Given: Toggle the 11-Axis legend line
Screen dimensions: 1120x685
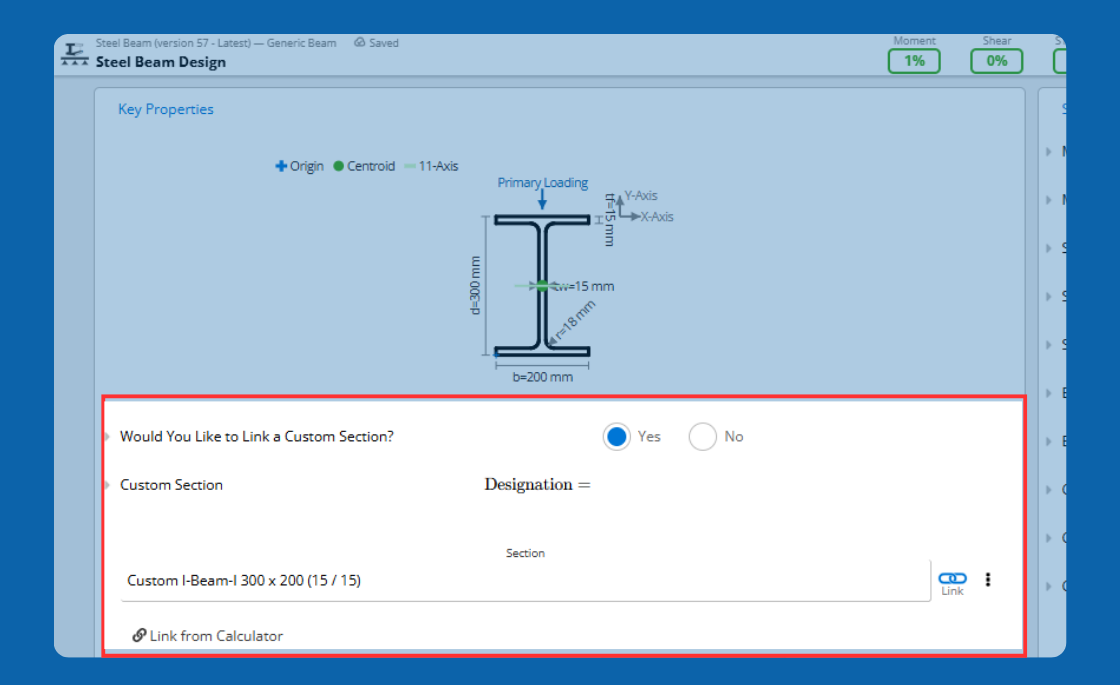Looking at the screenshot, I should 409,166.
